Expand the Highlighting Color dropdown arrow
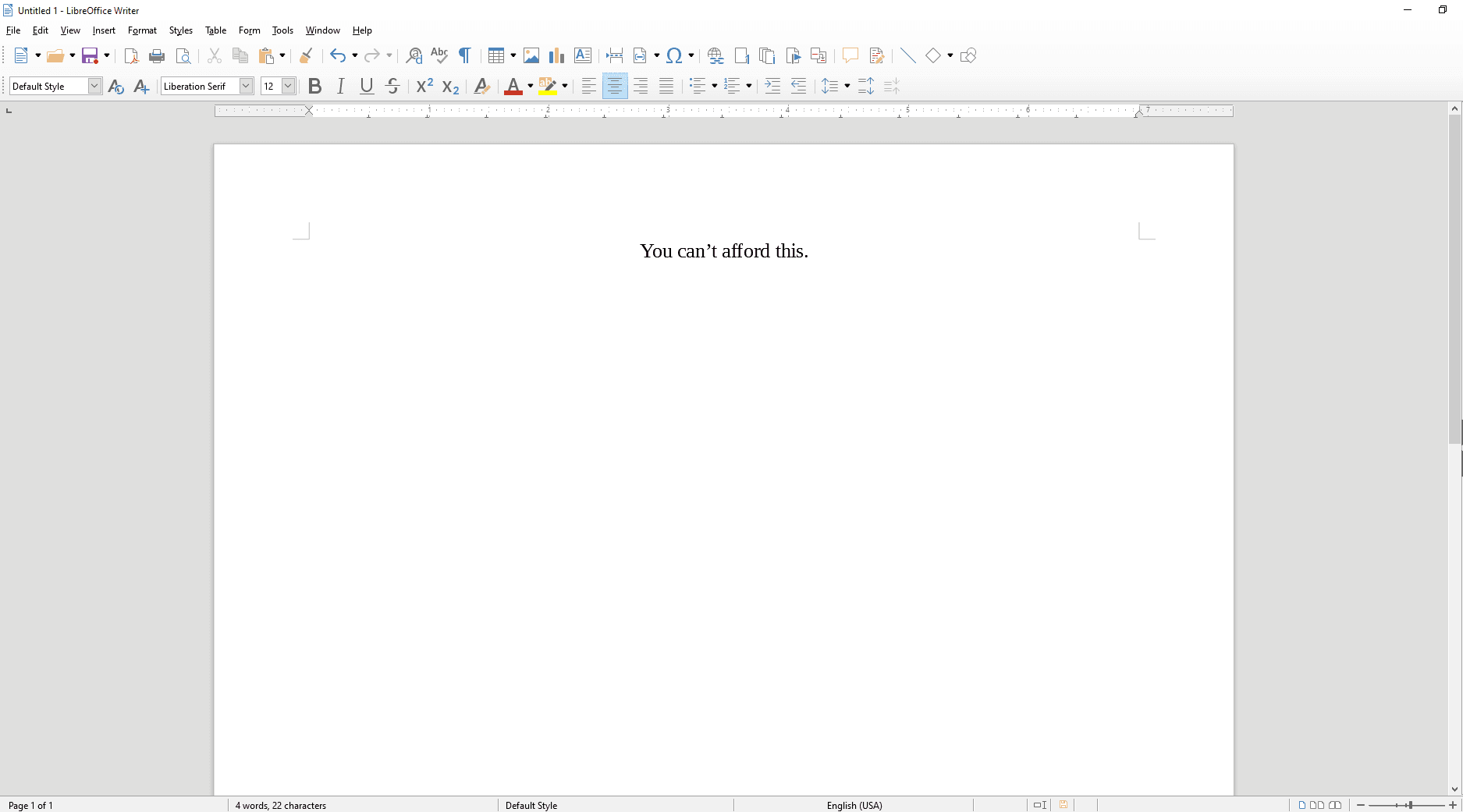 point(565,86)
